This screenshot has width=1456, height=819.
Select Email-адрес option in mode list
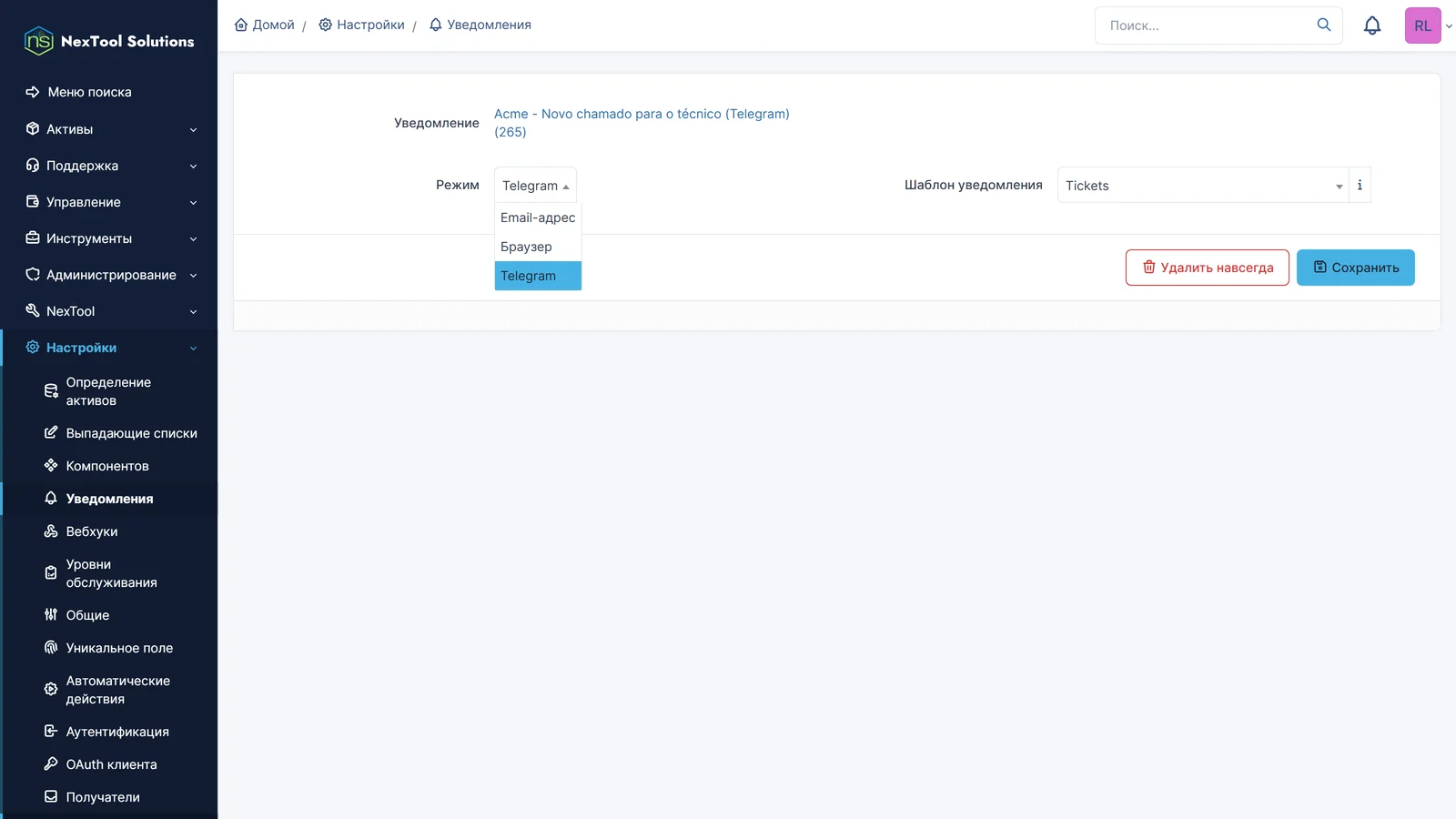(x=538, y=217)
